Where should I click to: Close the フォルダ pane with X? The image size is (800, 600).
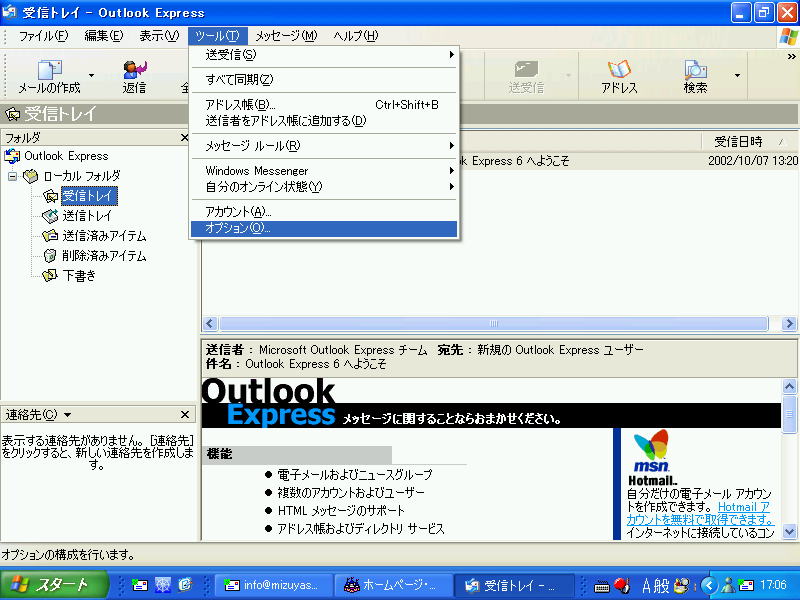tap(185, 138)
